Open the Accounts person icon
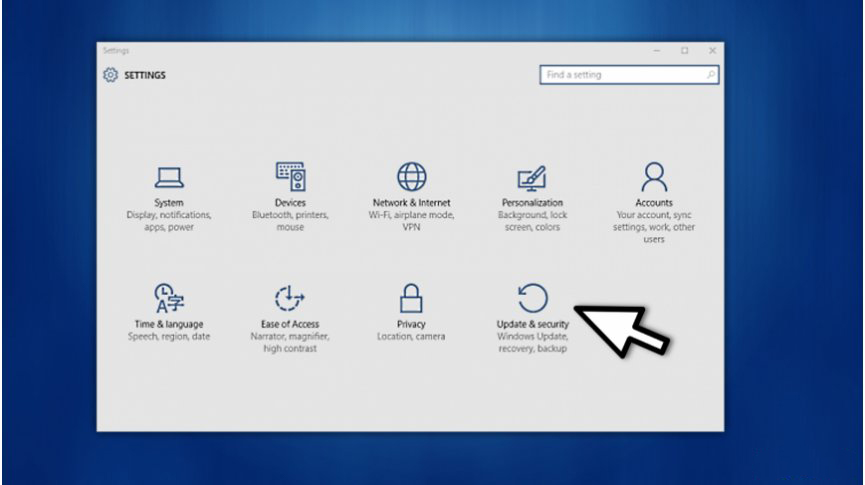Screen dimensions: 865x485 tap(654, 177)
